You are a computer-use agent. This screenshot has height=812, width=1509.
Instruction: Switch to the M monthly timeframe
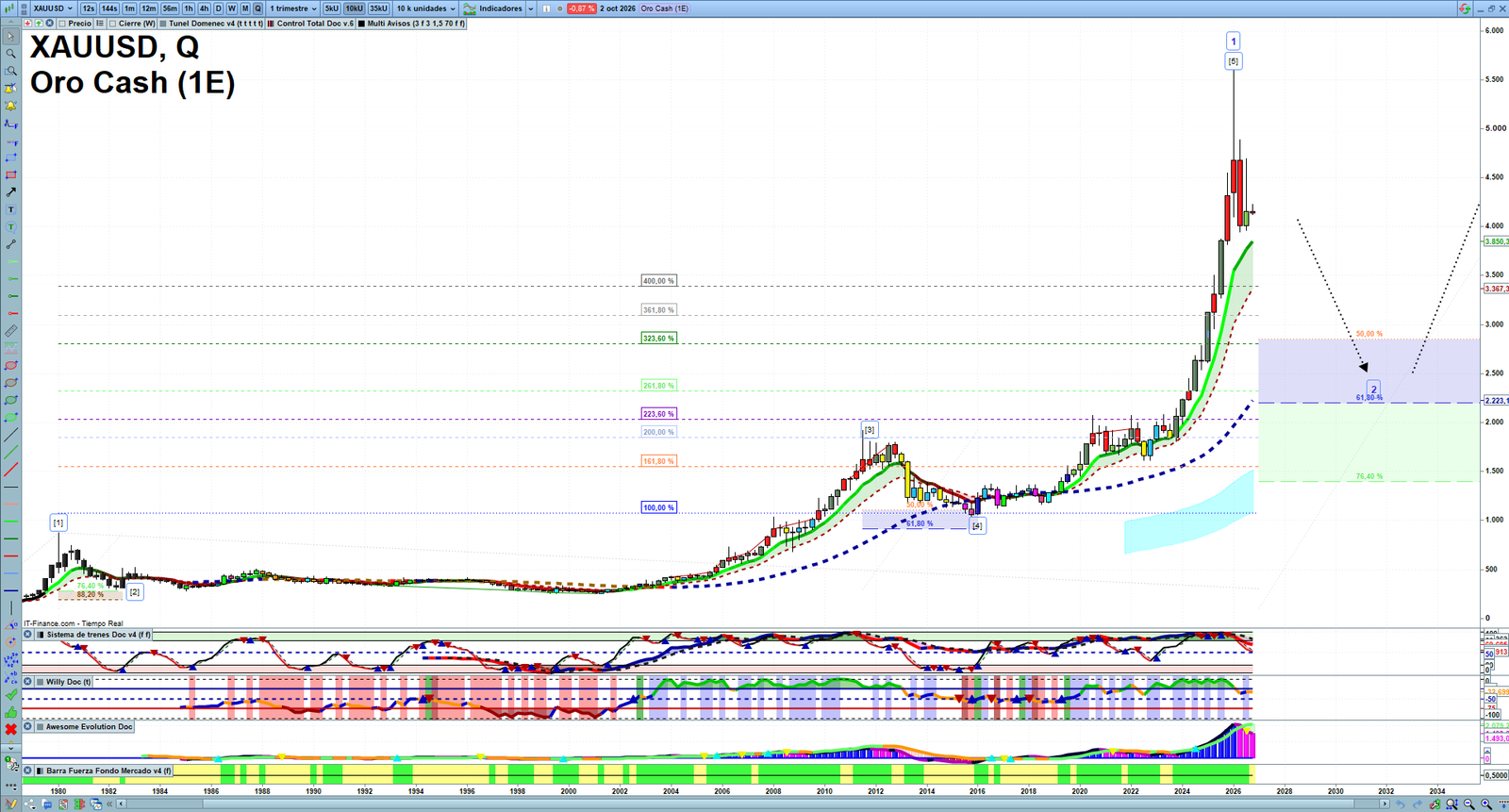(245, 8)
